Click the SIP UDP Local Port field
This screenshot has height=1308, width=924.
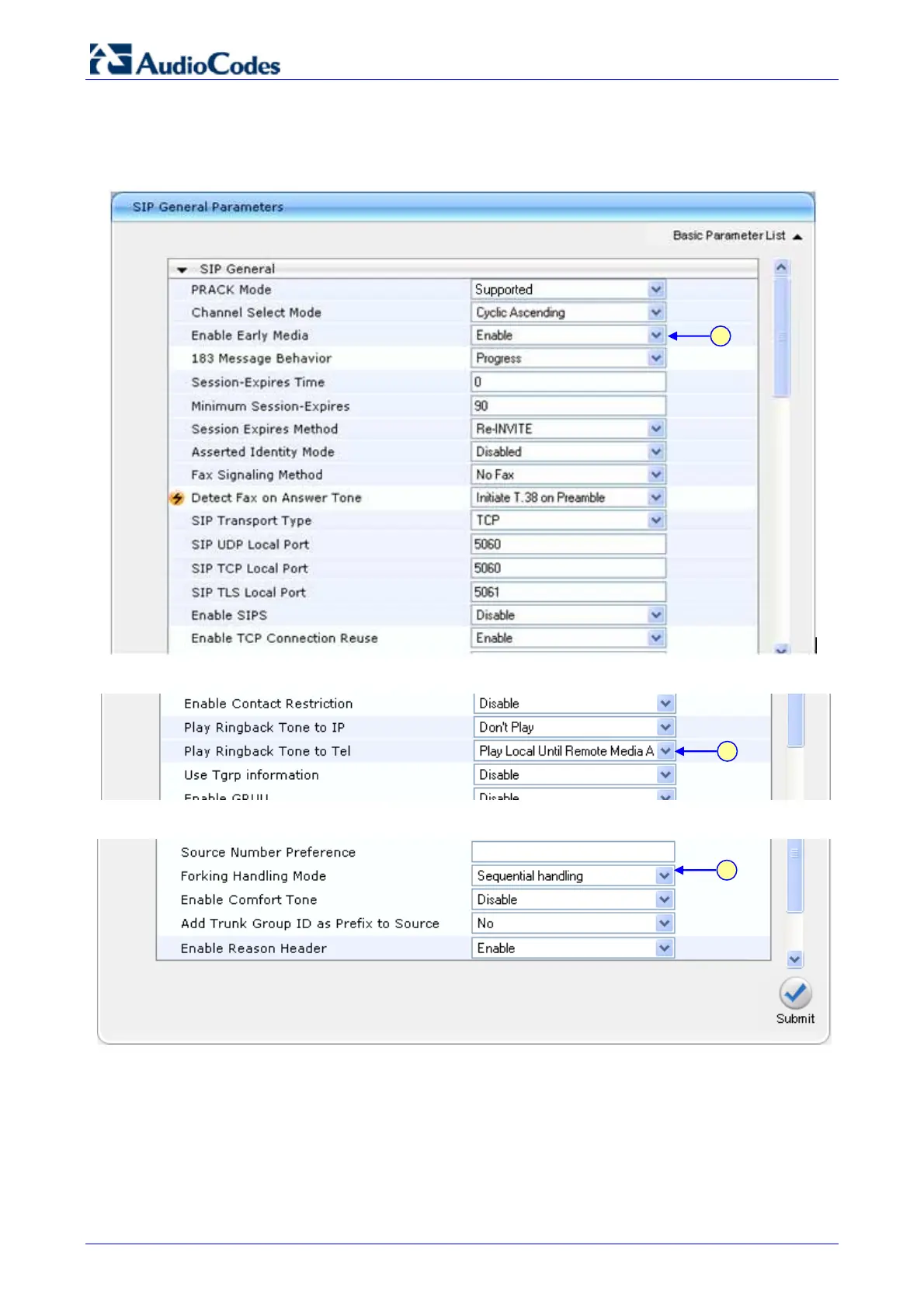pos(568,544)
